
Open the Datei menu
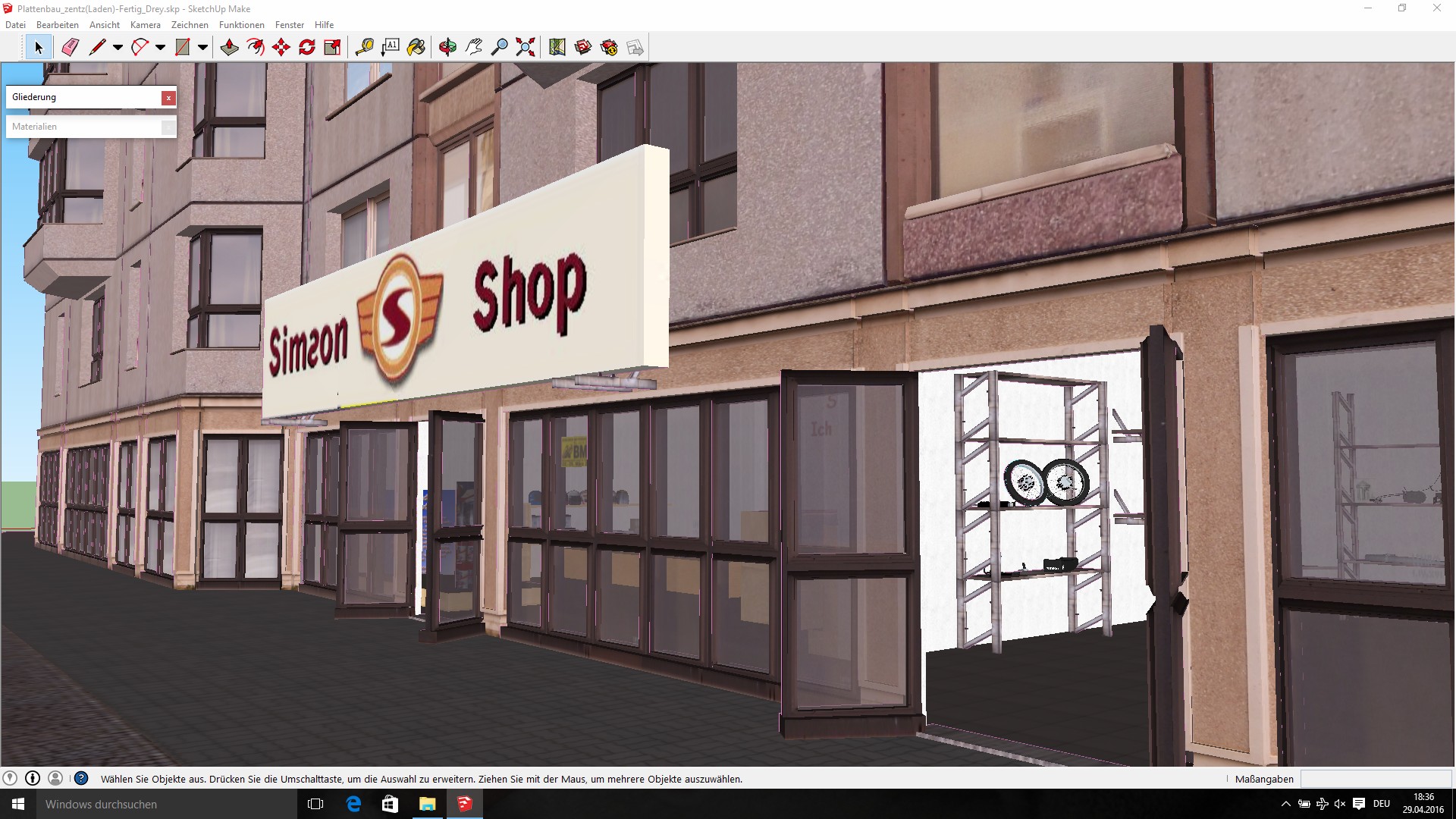(15, 25)
